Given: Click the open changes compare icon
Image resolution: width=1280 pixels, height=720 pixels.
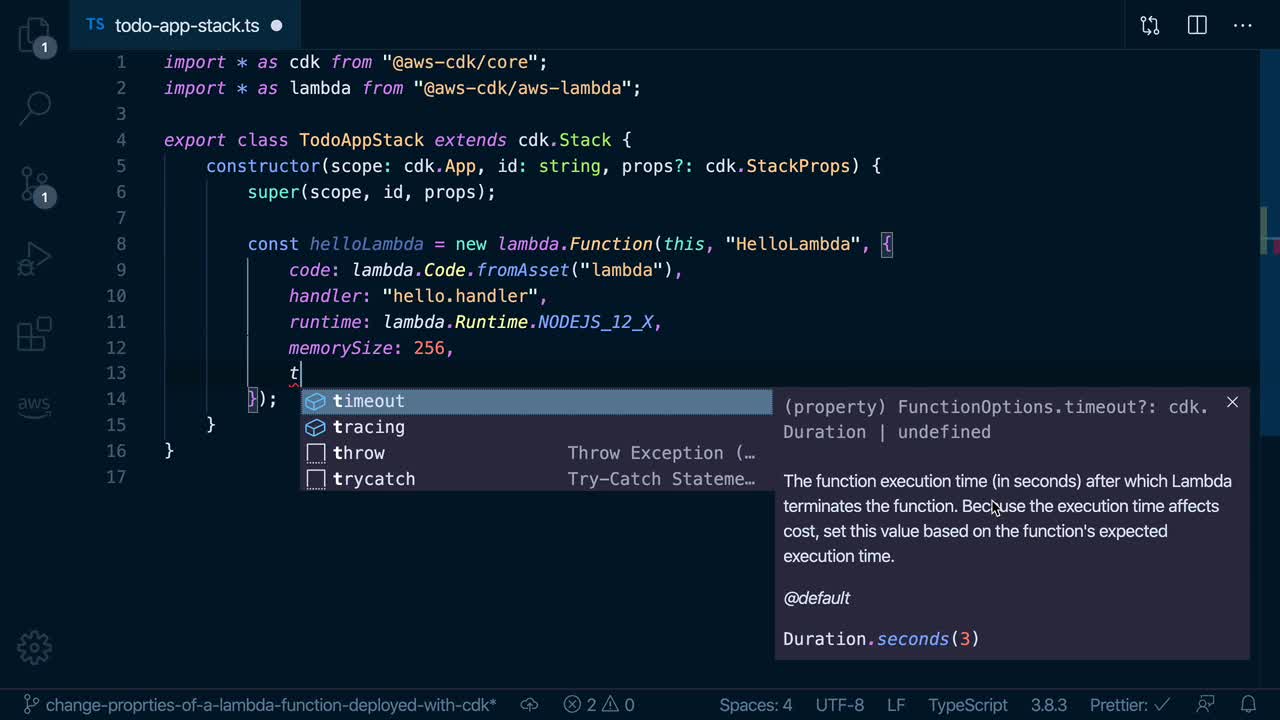Looking at the screenshot, I should pos(1150,26).
